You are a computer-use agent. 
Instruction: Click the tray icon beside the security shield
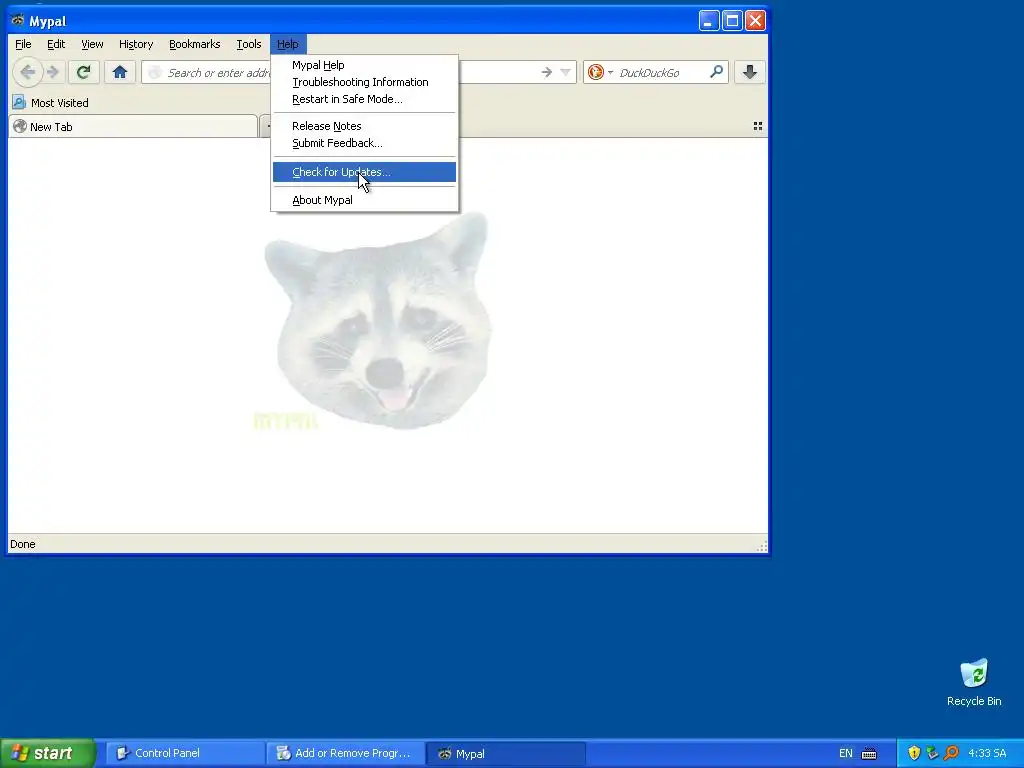932,753
